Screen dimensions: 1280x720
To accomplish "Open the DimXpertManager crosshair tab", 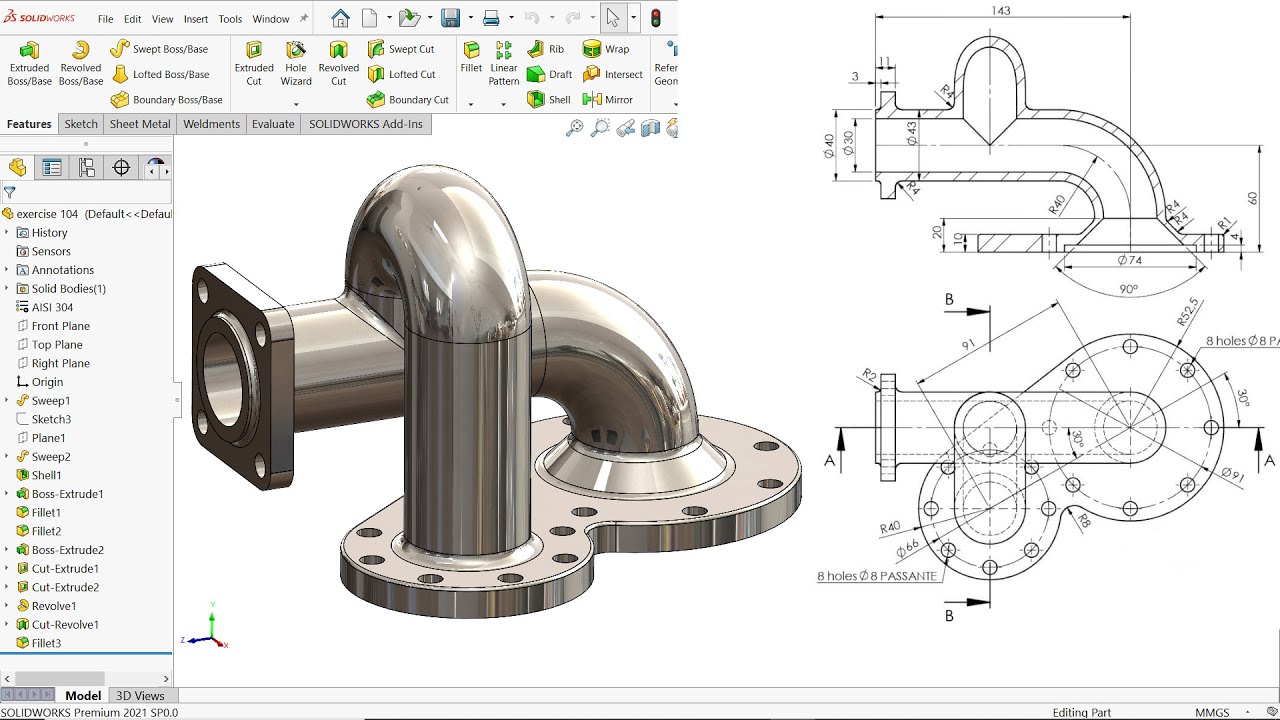I will 121,168.
